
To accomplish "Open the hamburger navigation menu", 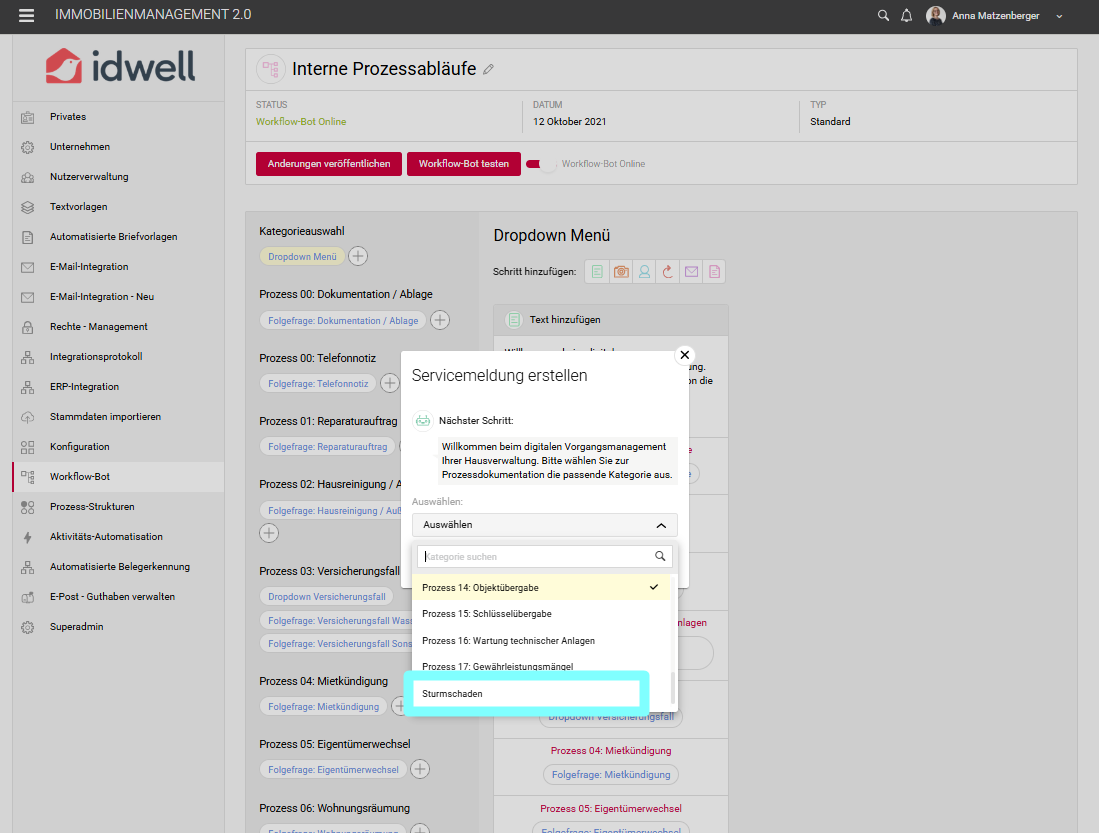I will 26,15.
